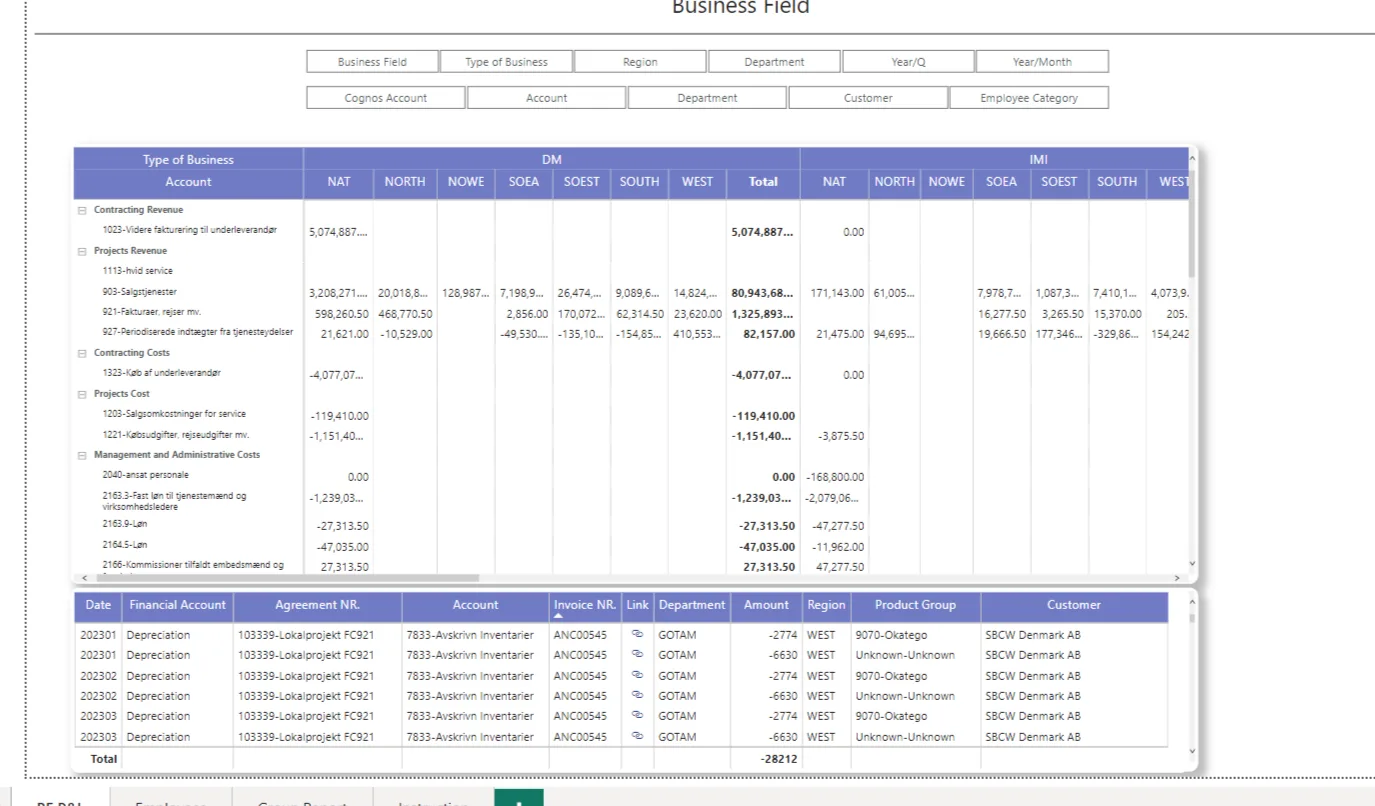The image size is (1375, 806).
Task: Select the Department button beside Customer
Action: click(707, 98)
